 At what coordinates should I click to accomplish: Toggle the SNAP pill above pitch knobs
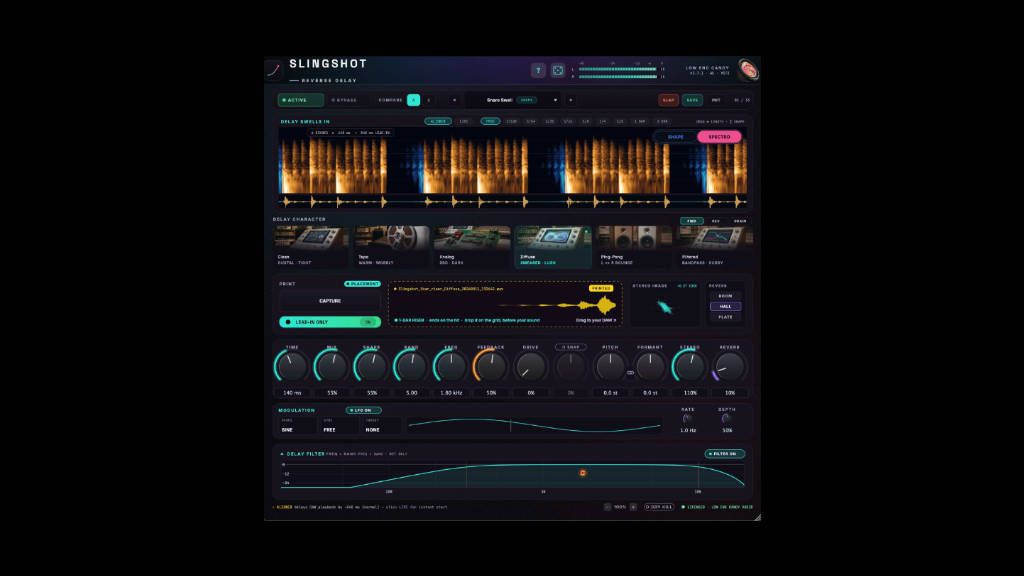pyautogui.click(x=571, y=347)
